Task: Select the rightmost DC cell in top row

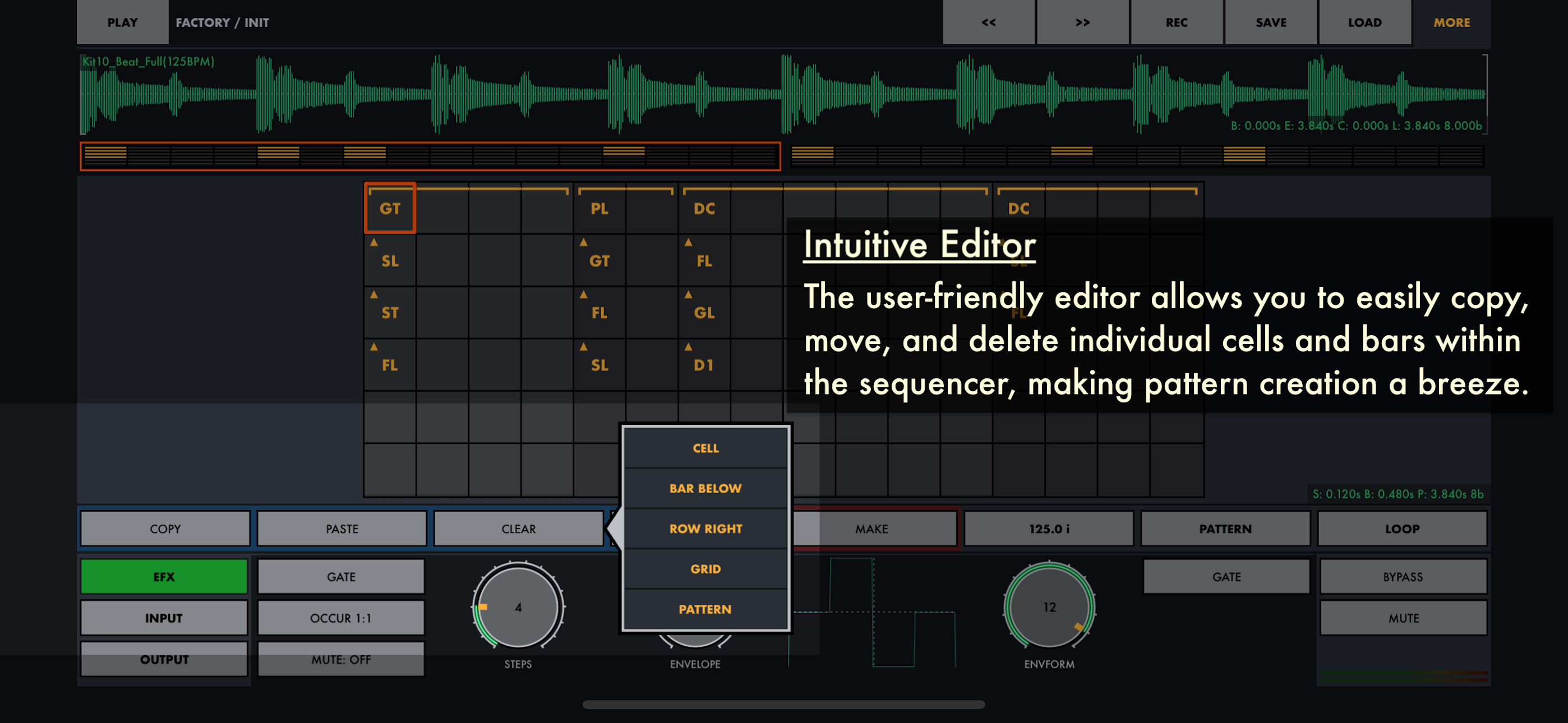Action: coord(1018,208)
